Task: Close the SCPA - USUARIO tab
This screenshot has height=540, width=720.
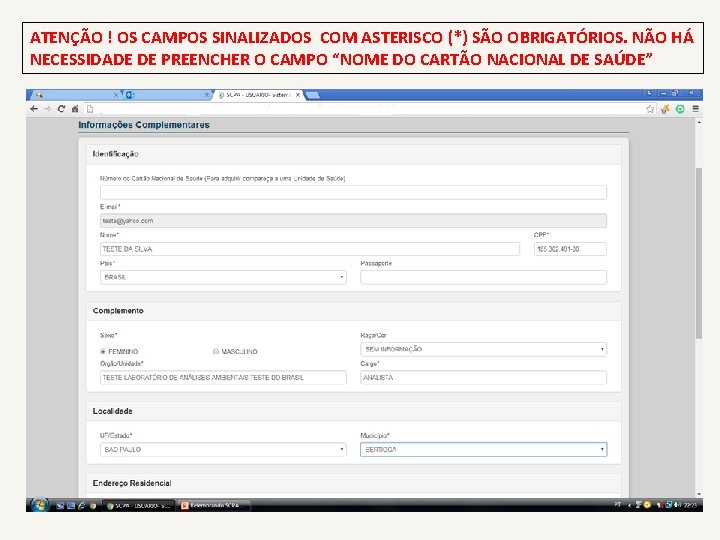Action: (x=298, y=95)
